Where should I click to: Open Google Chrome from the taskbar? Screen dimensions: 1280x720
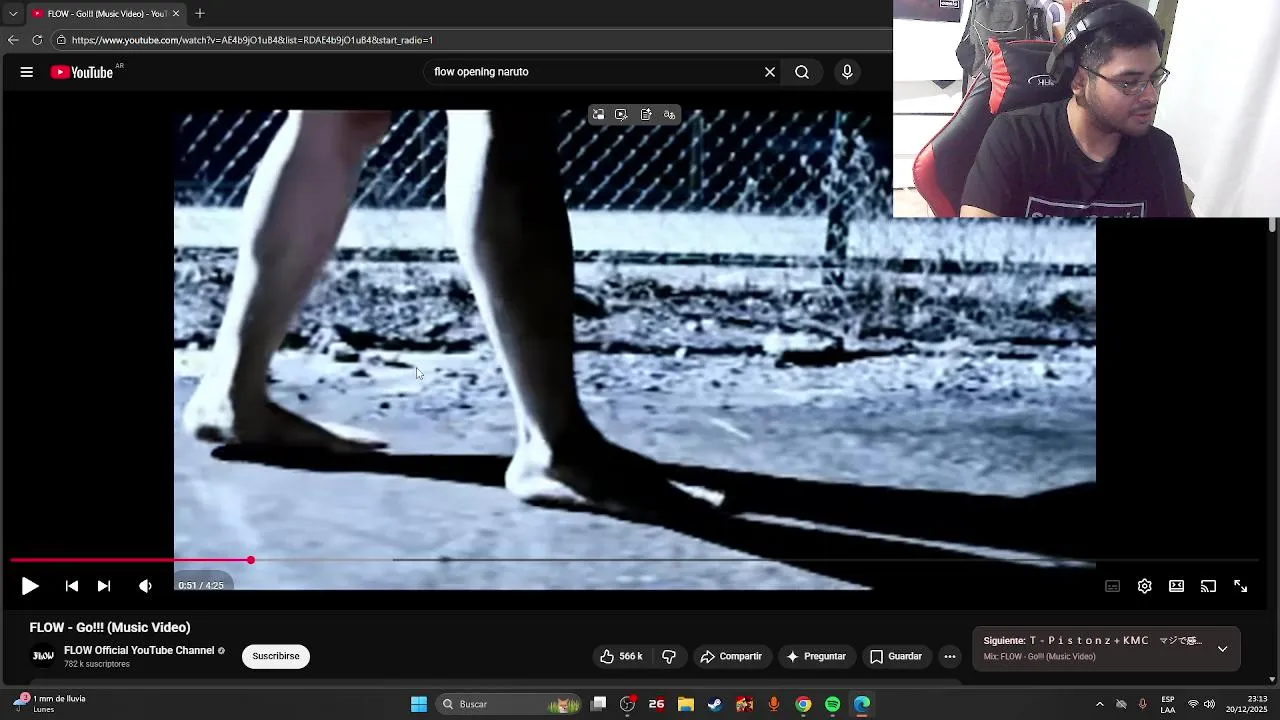(803, 704)
